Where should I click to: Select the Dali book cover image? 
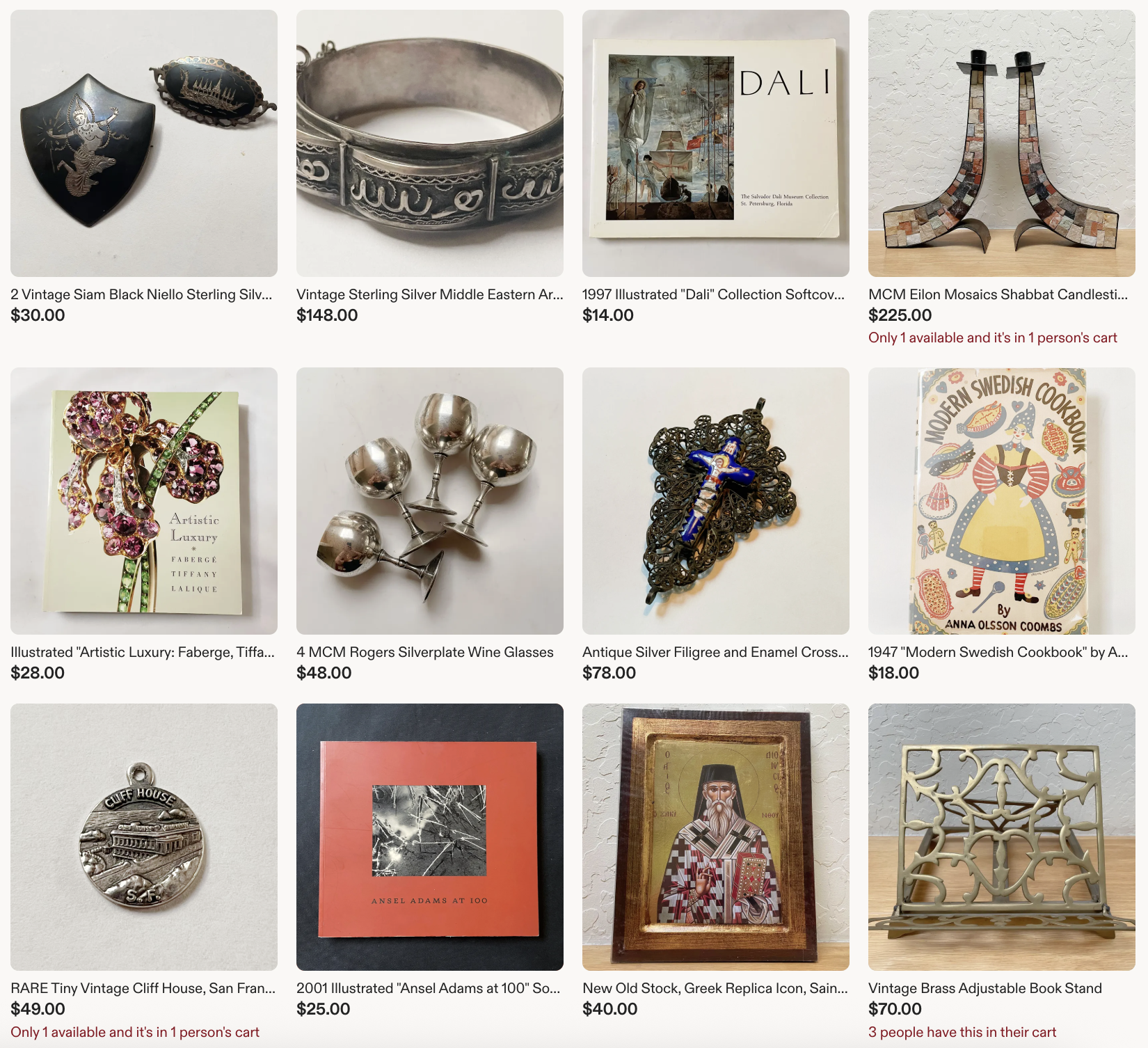(x=716, y=143)
